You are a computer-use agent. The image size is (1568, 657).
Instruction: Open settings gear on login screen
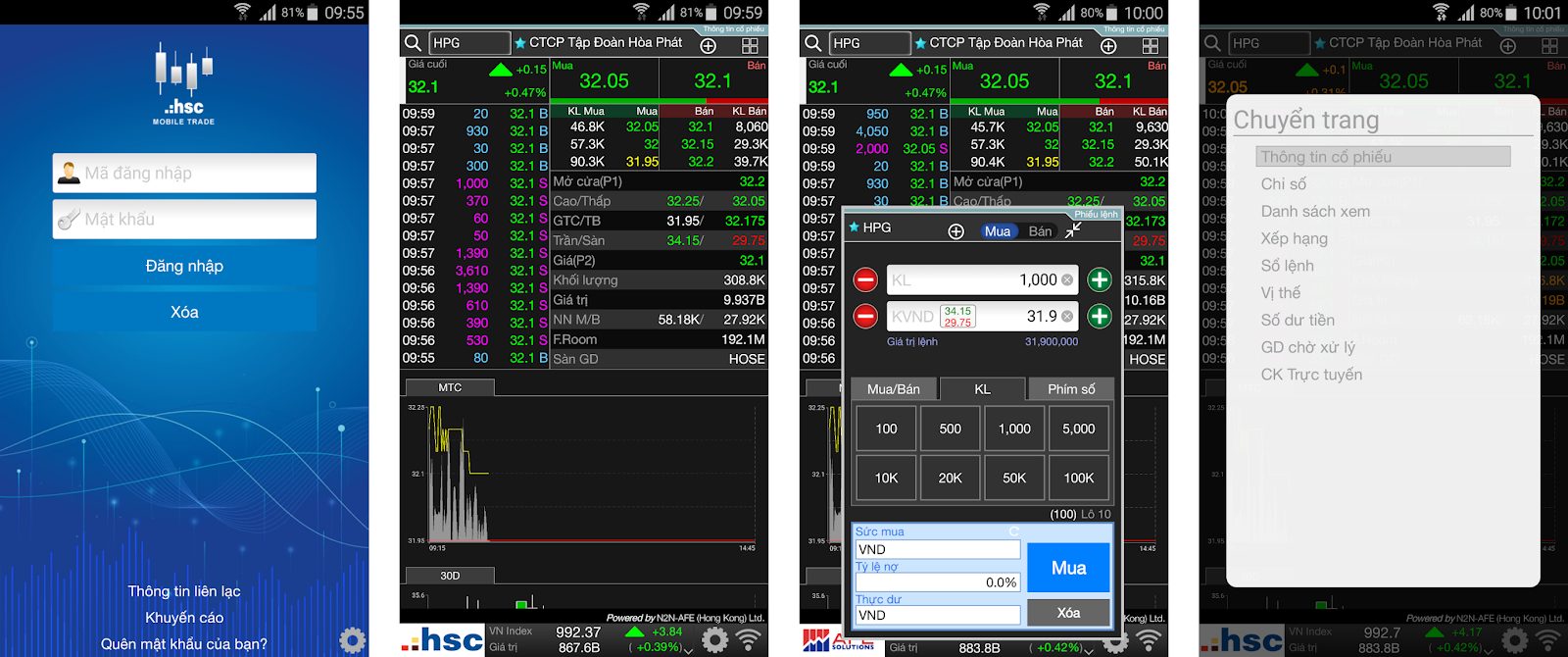(x=352, y=640)
